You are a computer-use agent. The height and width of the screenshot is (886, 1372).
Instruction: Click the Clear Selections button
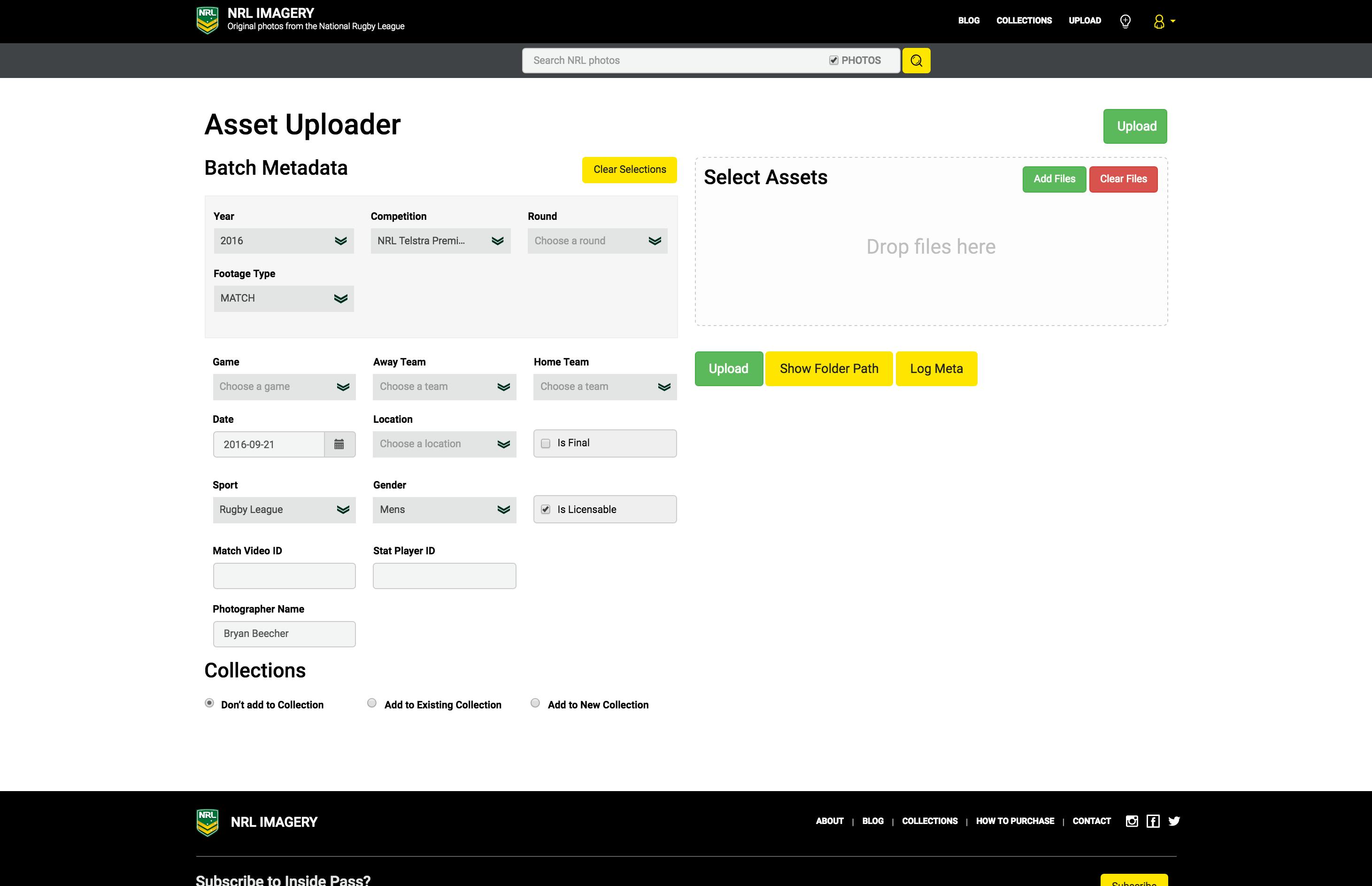tap(629, 170)
